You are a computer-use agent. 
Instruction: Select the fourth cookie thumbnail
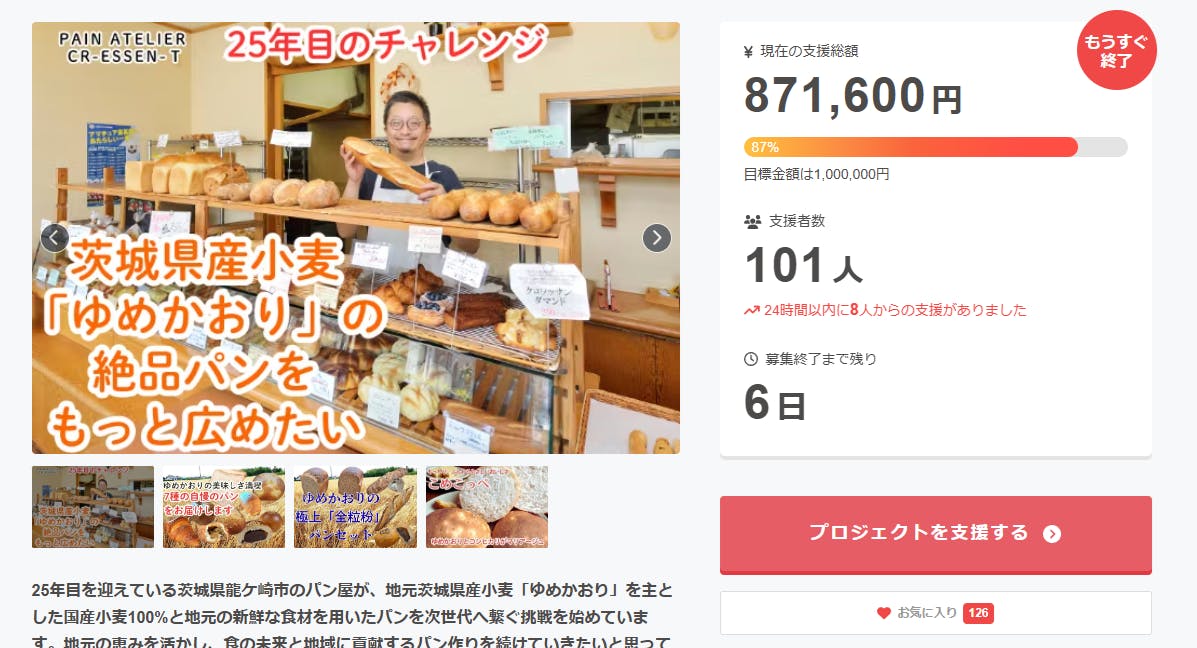pos(487,507)
